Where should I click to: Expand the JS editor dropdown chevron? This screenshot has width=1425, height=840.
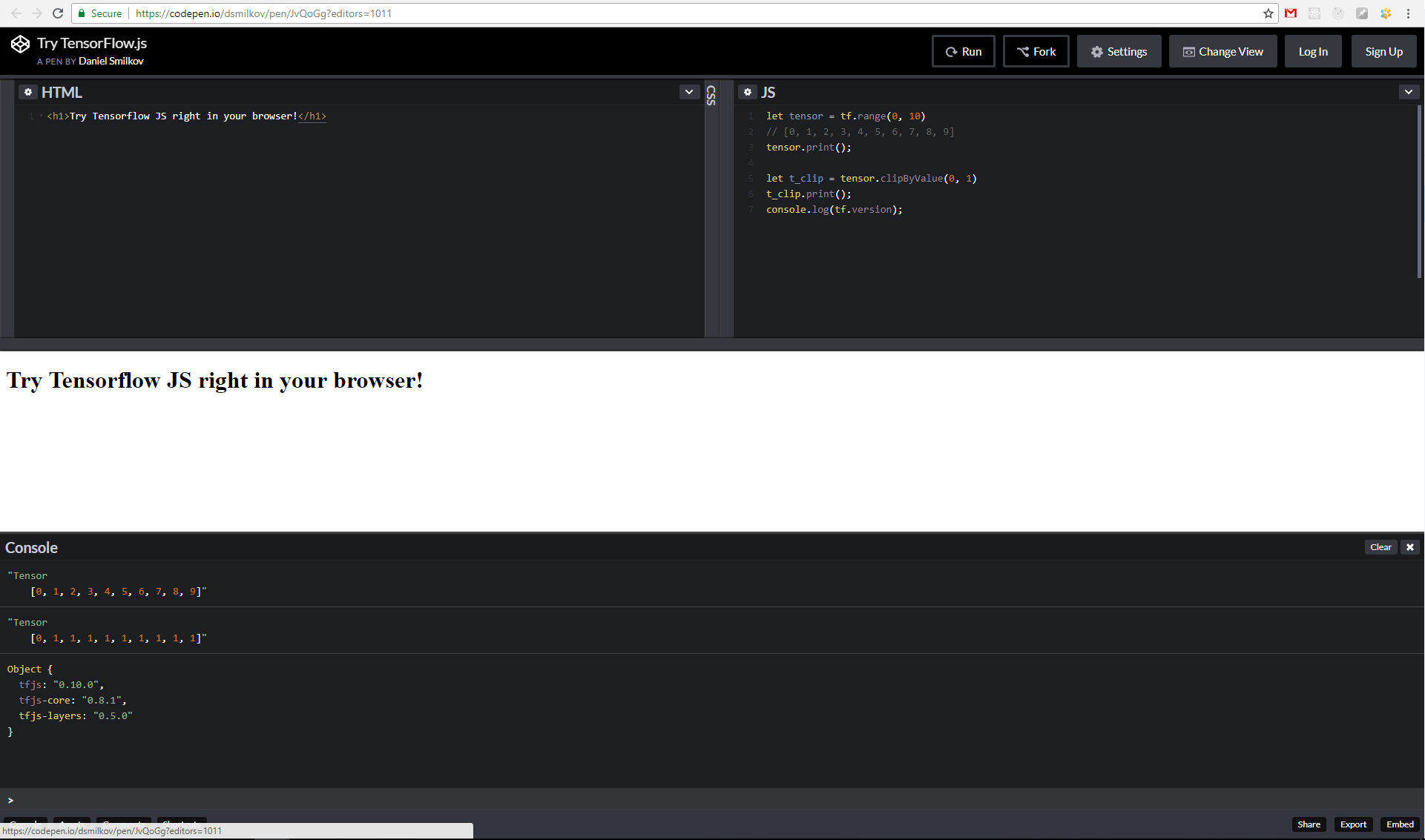point(1409,92)
